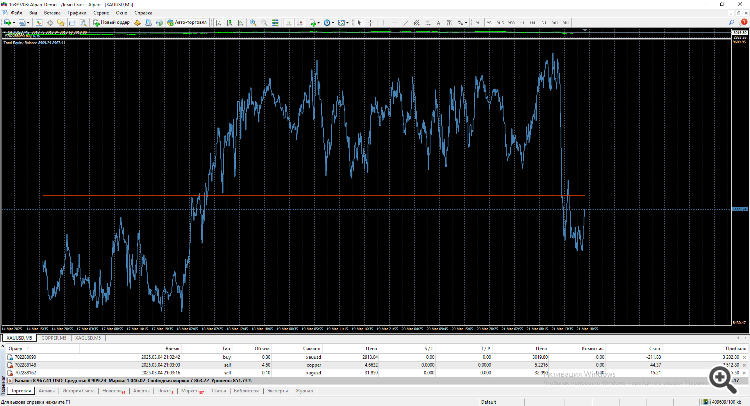This screenshot has width=750, height=406.
Task: Toggle the Terminal panel icon
Action: point(72,22)
